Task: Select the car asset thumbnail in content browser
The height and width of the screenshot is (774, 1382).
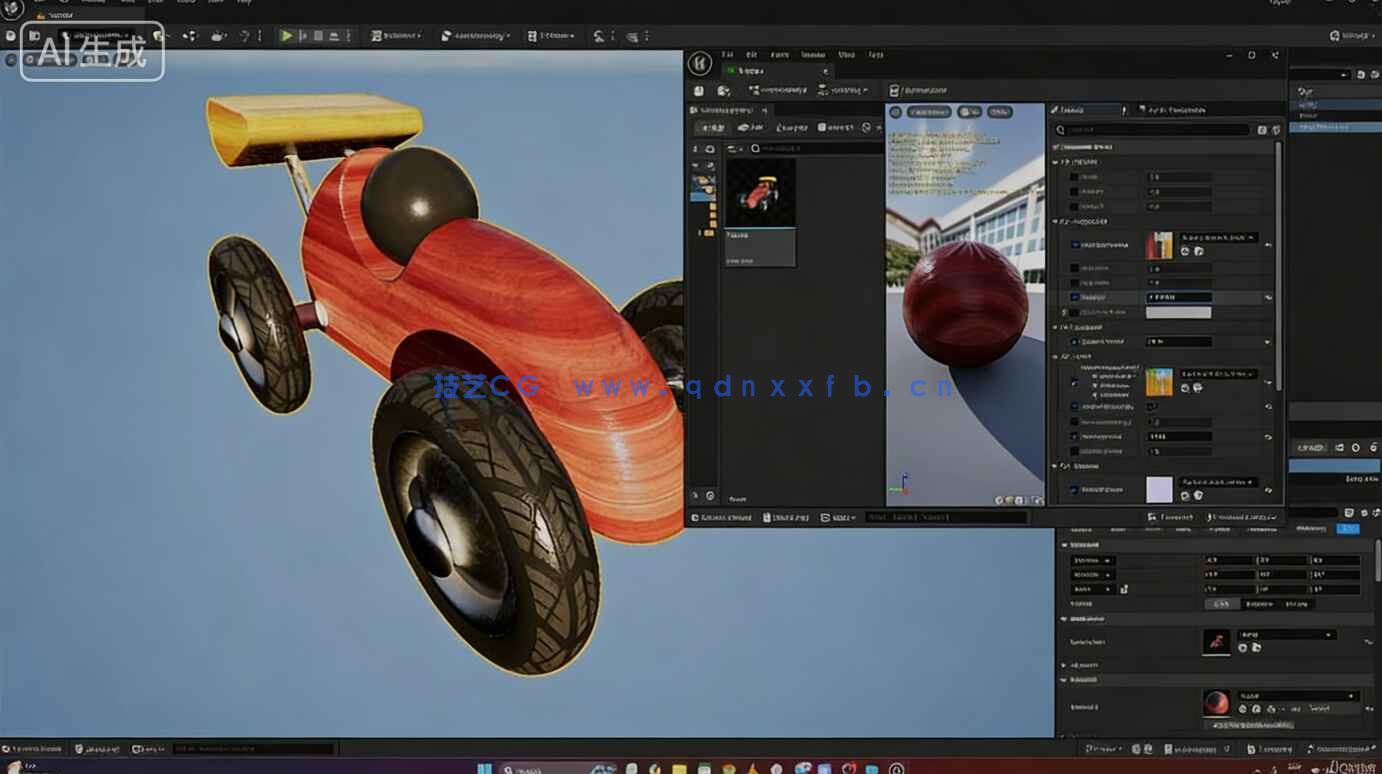Action: [x=760, y=194]
